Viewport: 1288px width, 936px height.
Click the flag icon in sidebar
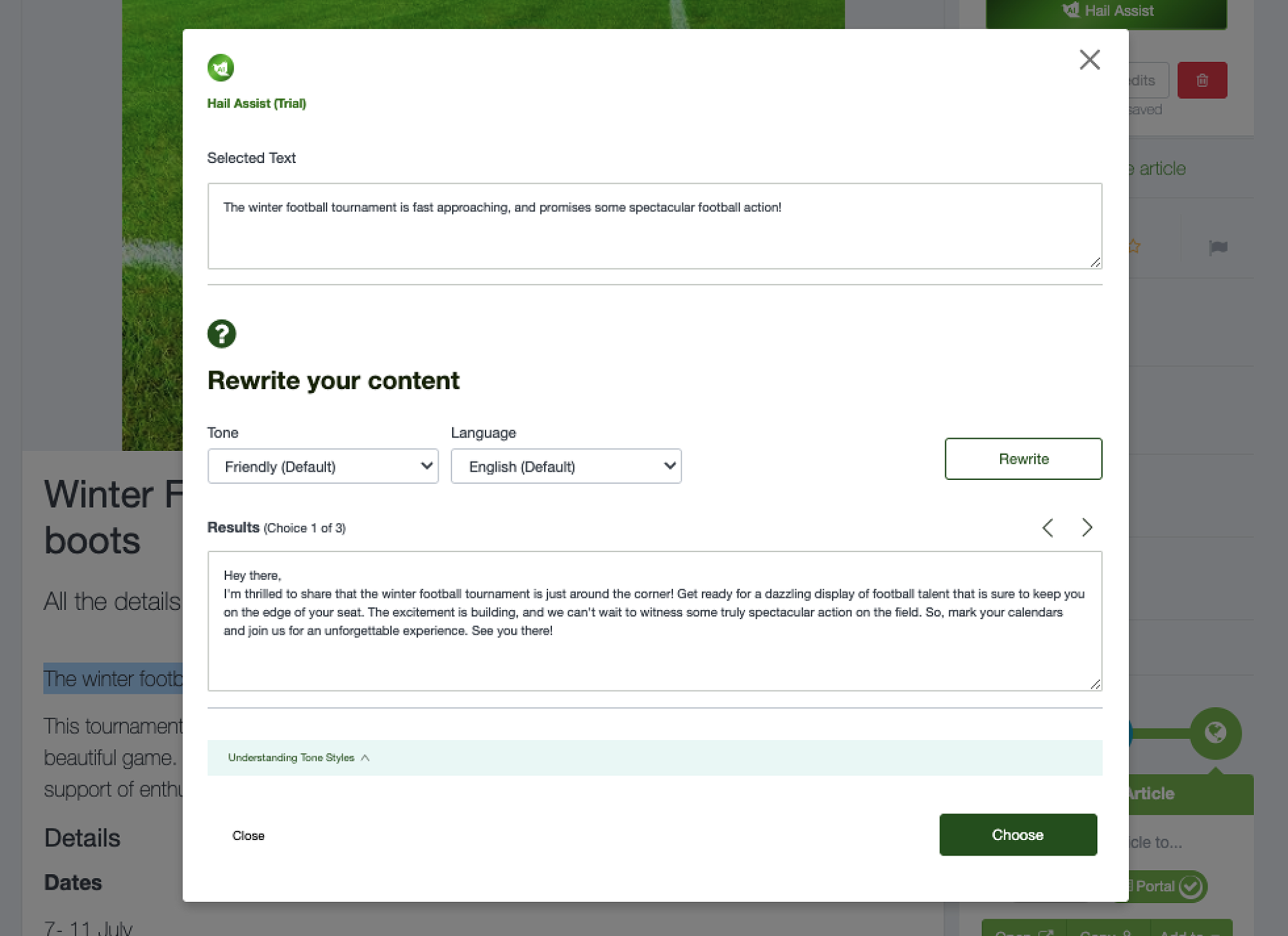click(1218, 247)
